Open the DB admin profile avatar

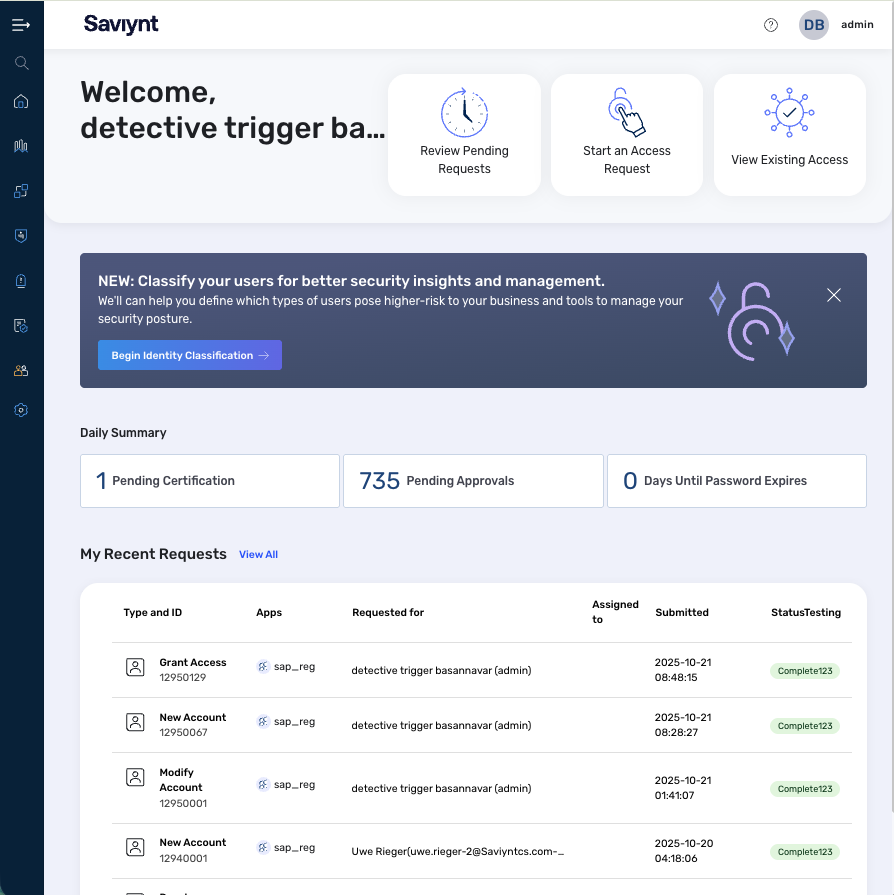(x=814, y=25)
